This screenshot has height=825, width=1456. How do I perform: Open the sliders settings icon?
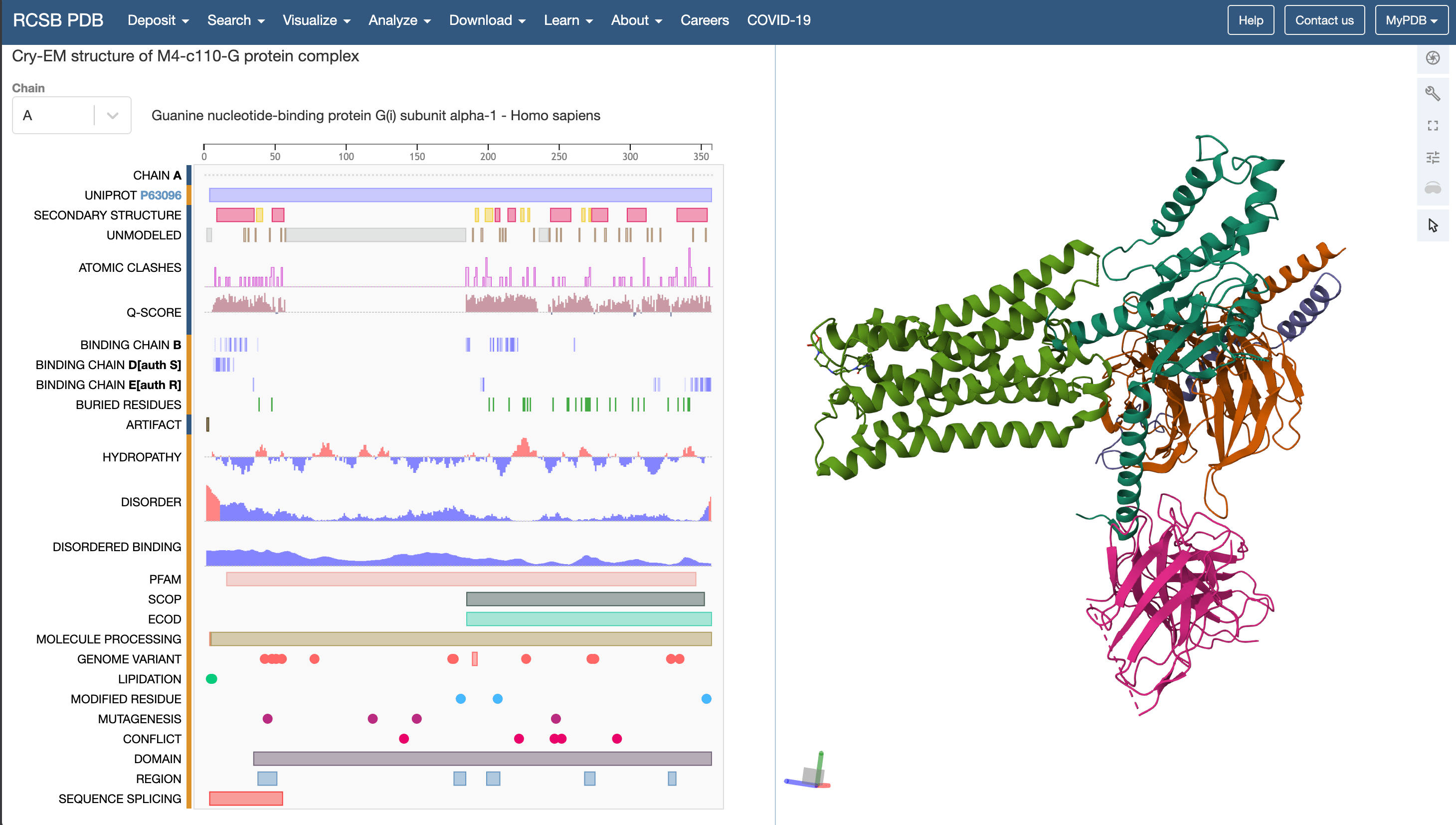click(x=1432, y=157)
